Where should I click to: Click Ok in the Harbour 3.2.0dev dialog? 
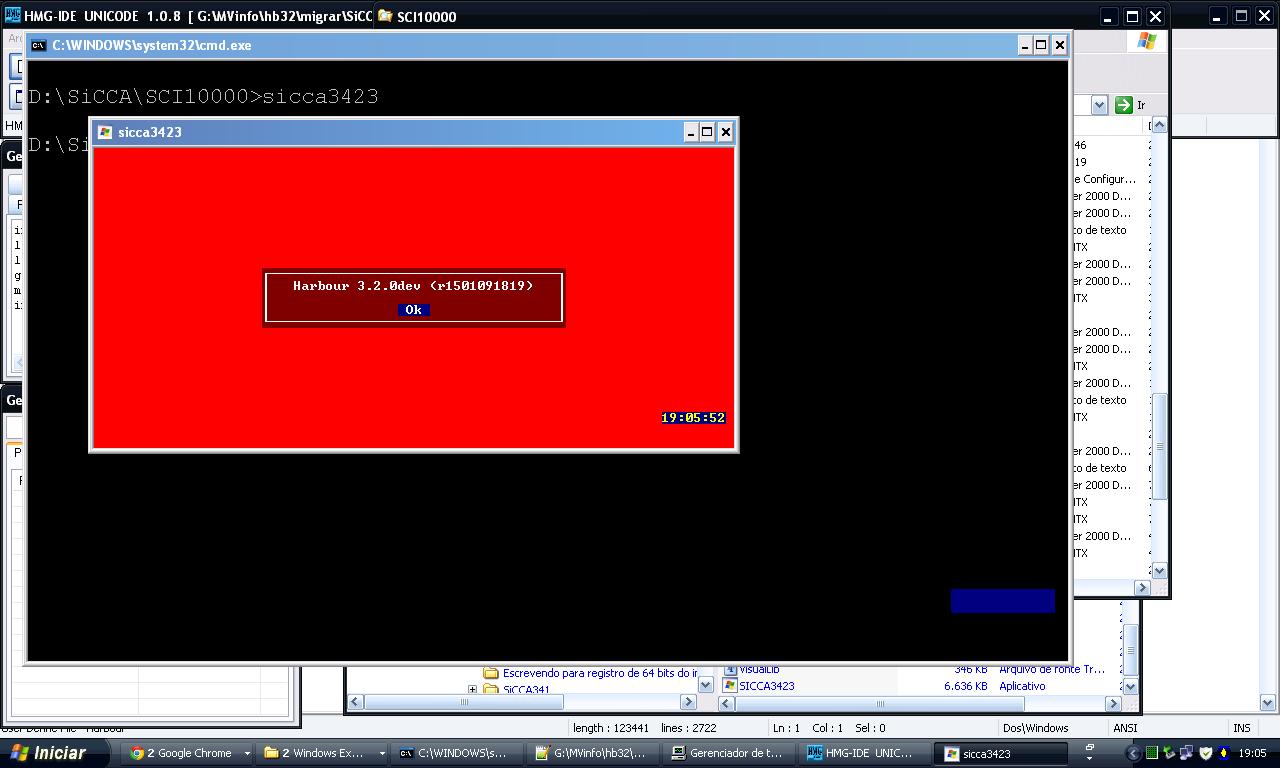413,310
